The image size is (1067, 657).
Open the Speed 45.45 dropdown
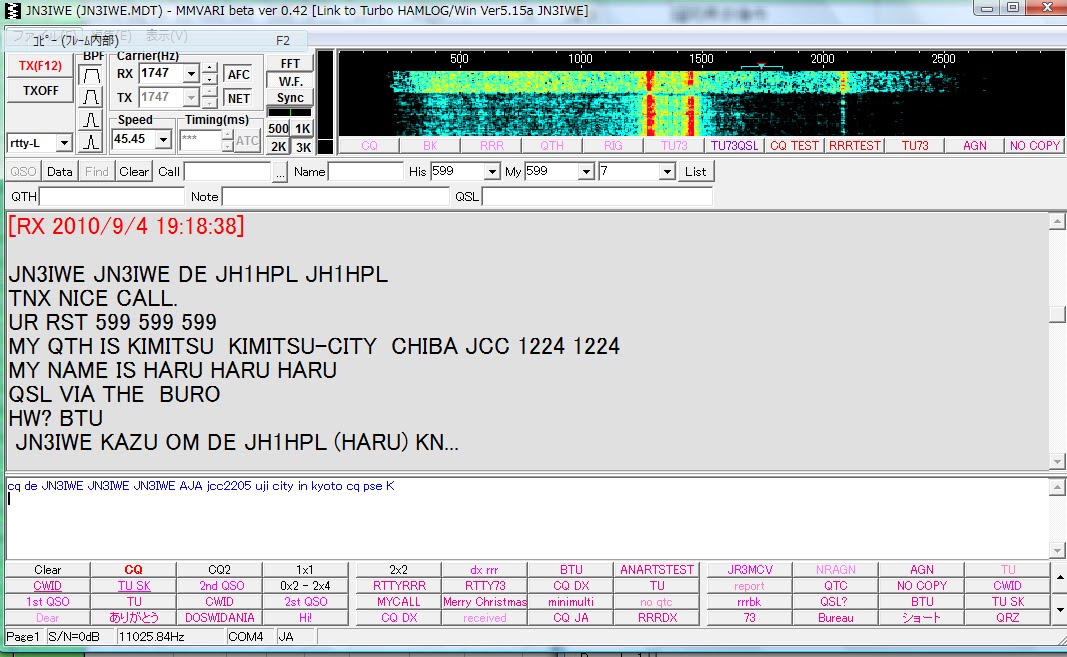pyautogui.click(x=163, y=140)
